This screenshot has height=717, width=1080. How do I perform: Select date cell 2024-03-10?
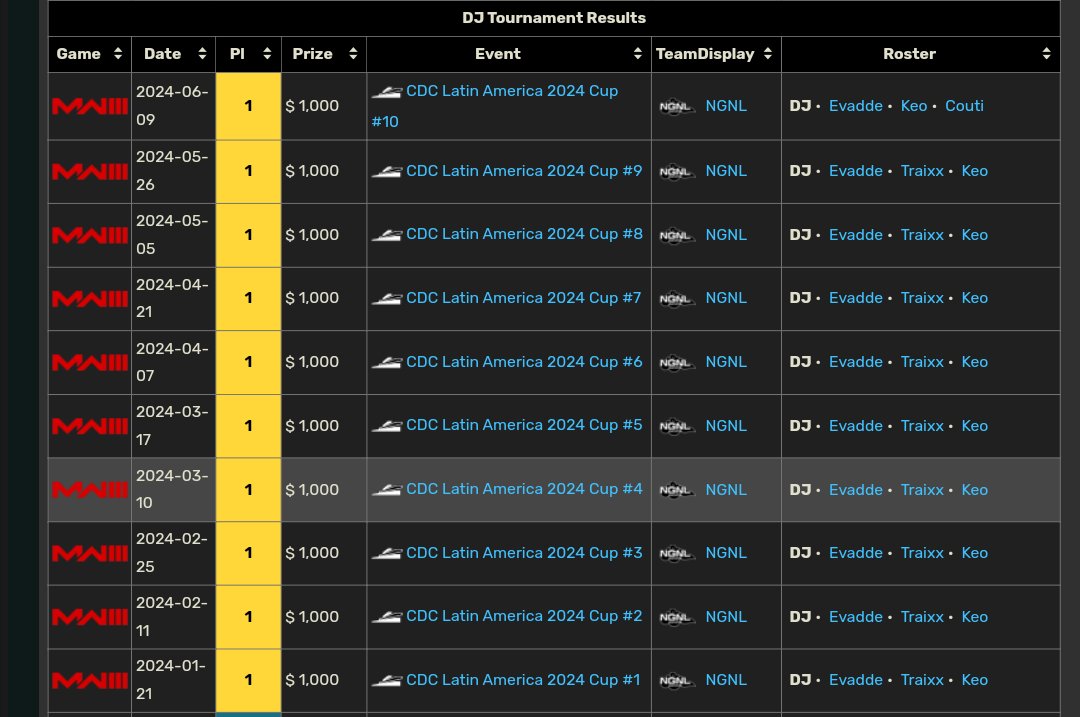174,490
